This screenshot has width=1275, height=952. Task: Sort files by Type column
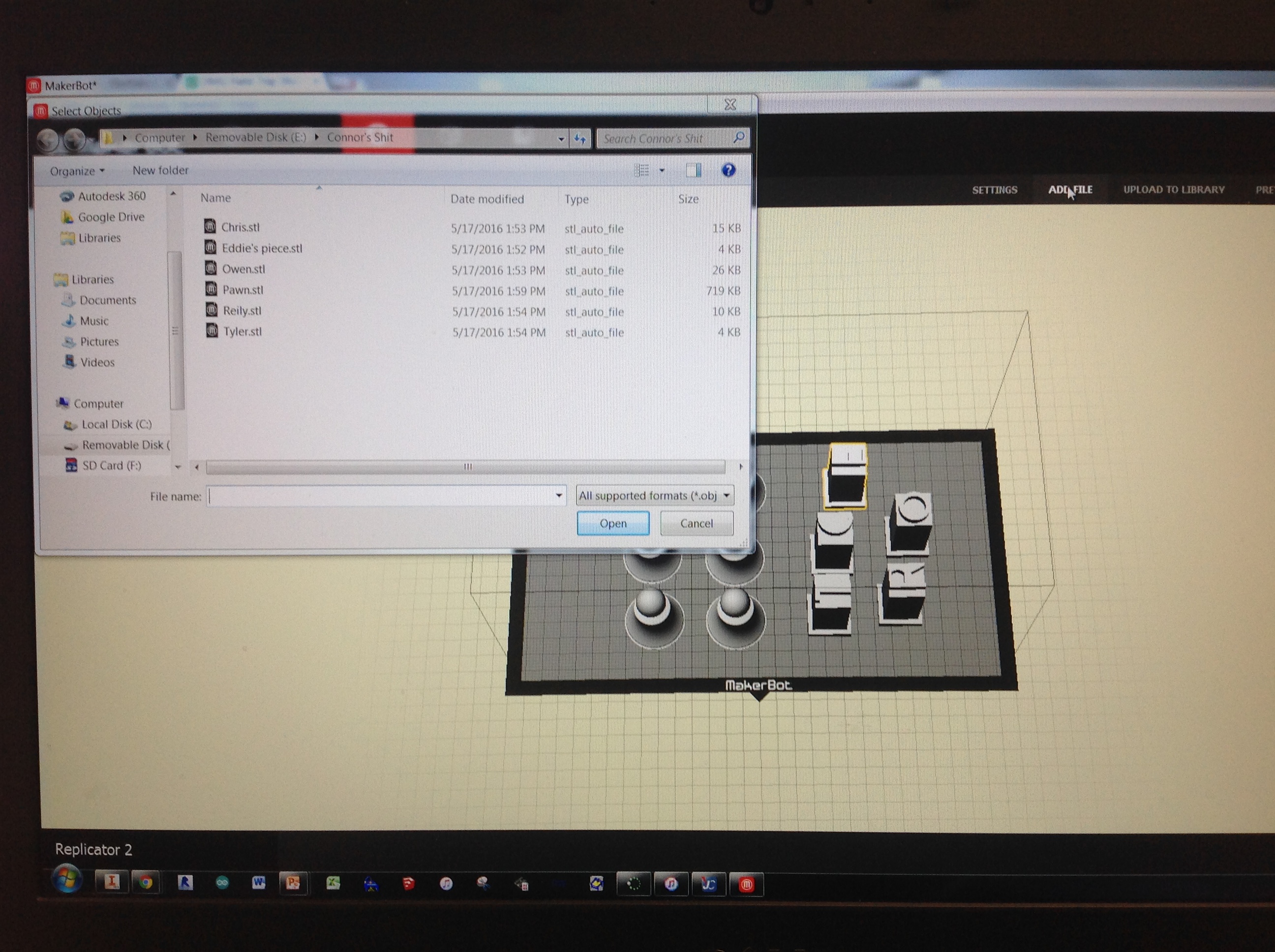pyautogui.click(x=577, y=199)
